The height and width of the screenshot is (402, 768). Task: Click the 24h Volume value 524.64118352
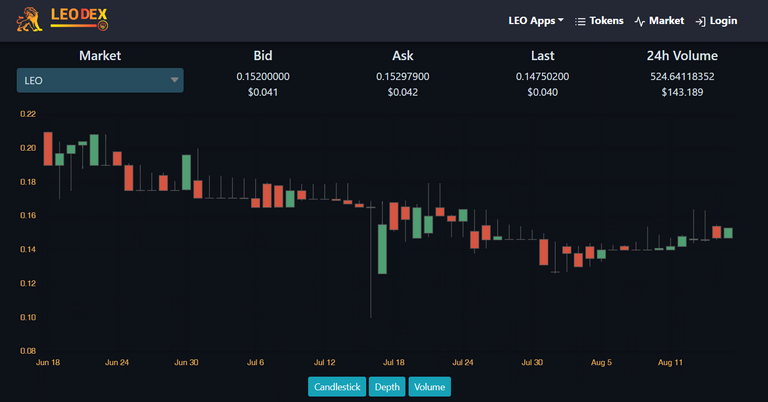(x=682, y=76)
